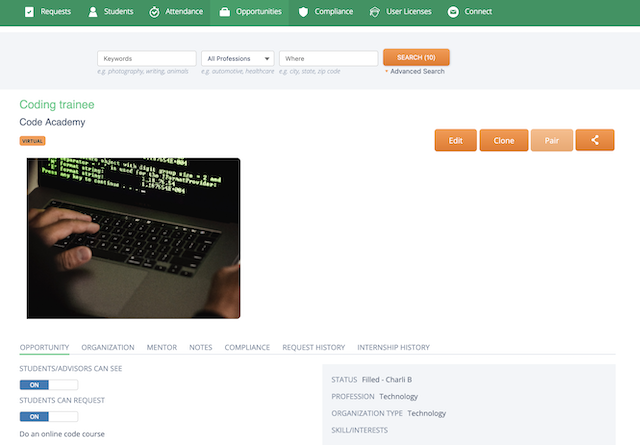Click the Attendance clock icon
Viewport: 640px width, 445px height.
click(x=154, y=12)
